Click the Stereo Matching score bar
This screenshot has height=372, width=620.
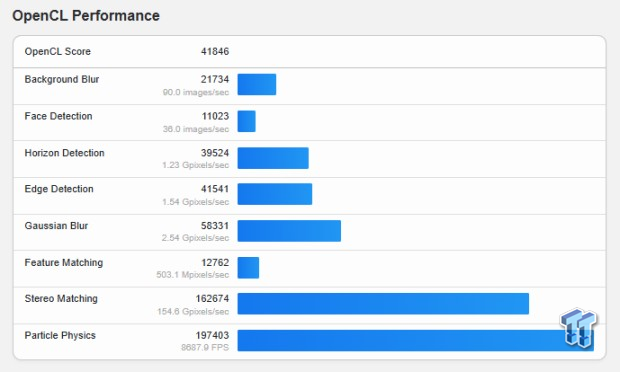[x=383, y=304]
